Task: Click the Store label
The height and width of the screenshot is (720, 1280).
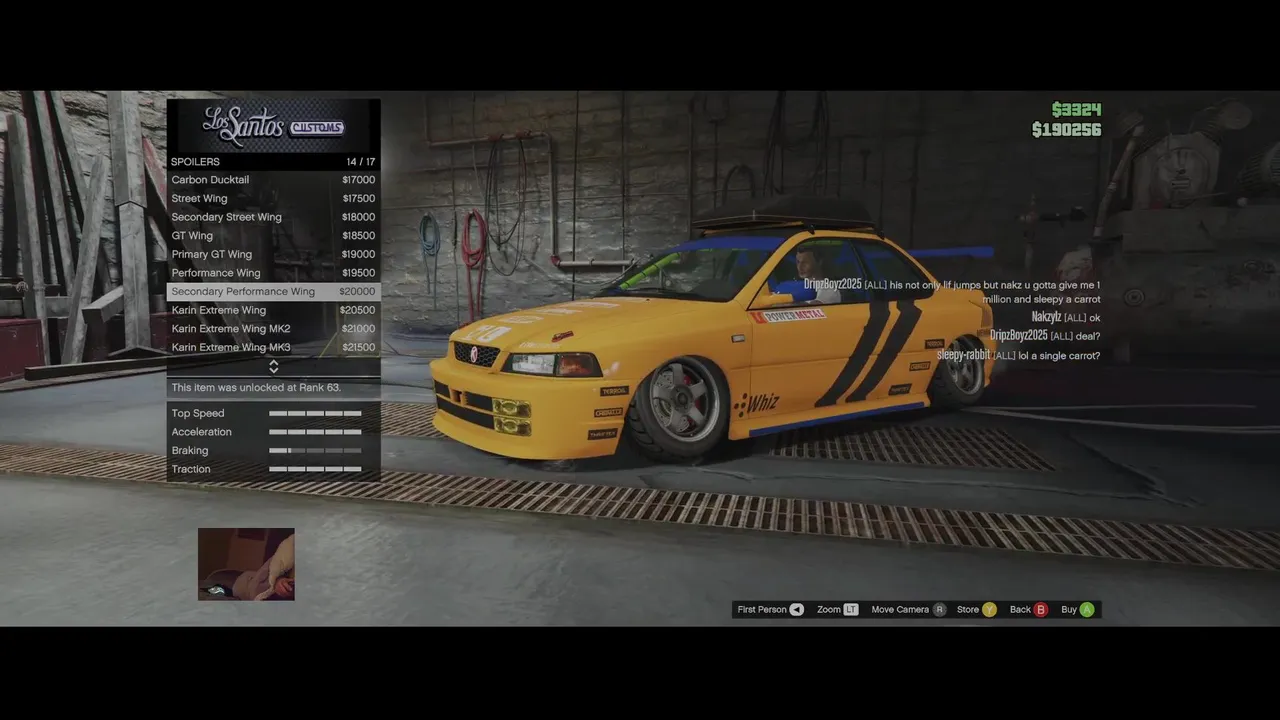Action: coord(968,609)
